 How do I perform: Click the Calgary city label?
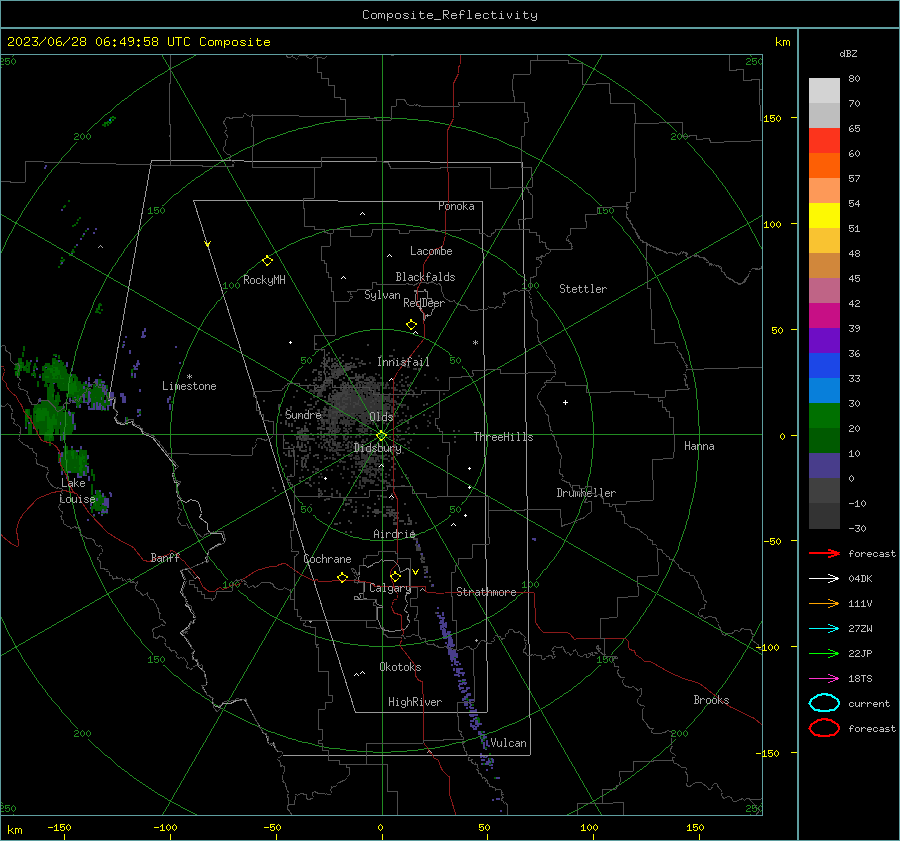[390, 588]
